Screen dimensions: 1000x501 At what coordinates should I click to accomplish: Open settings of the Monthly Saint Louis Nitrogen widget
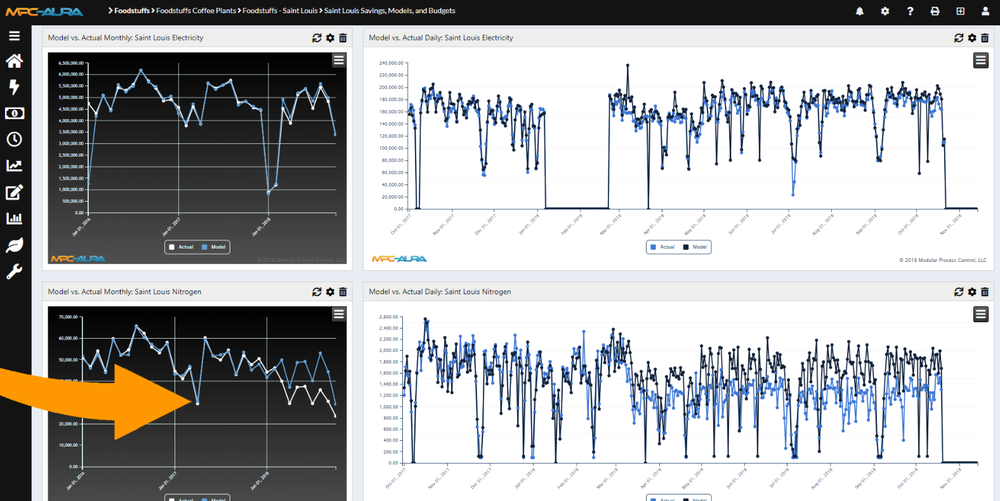[330, 291]
